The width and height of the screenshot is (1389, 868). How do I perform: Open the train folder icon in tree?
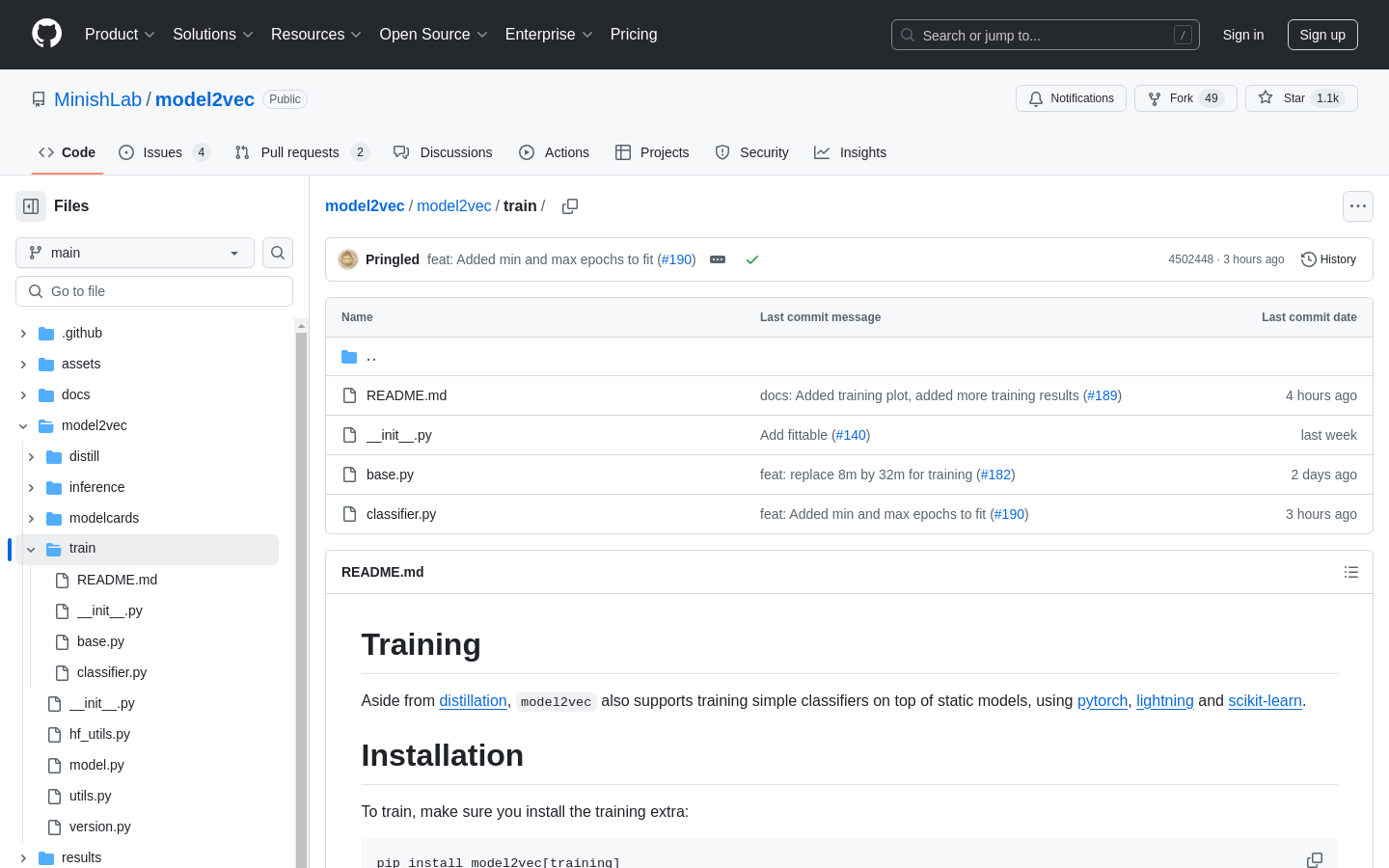click(x=54, y=549)
